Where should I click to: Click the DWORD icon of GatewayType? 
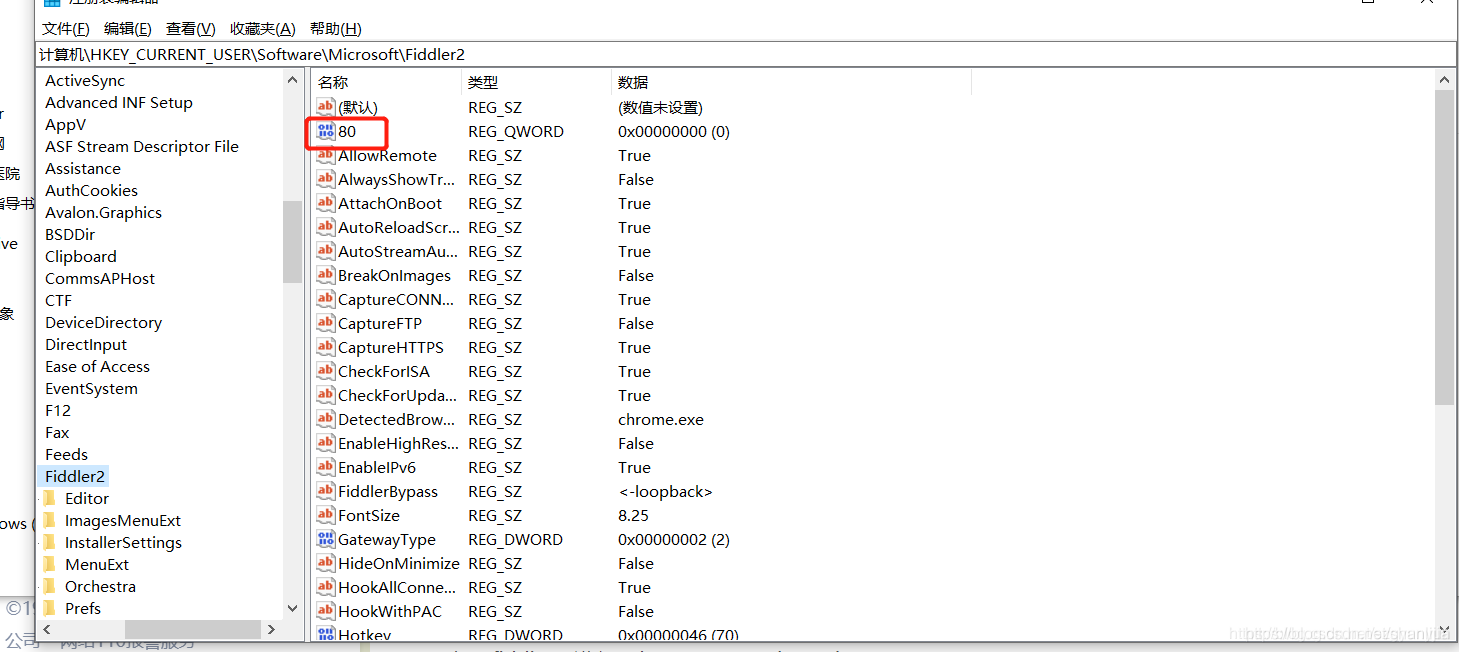(325, 539)
